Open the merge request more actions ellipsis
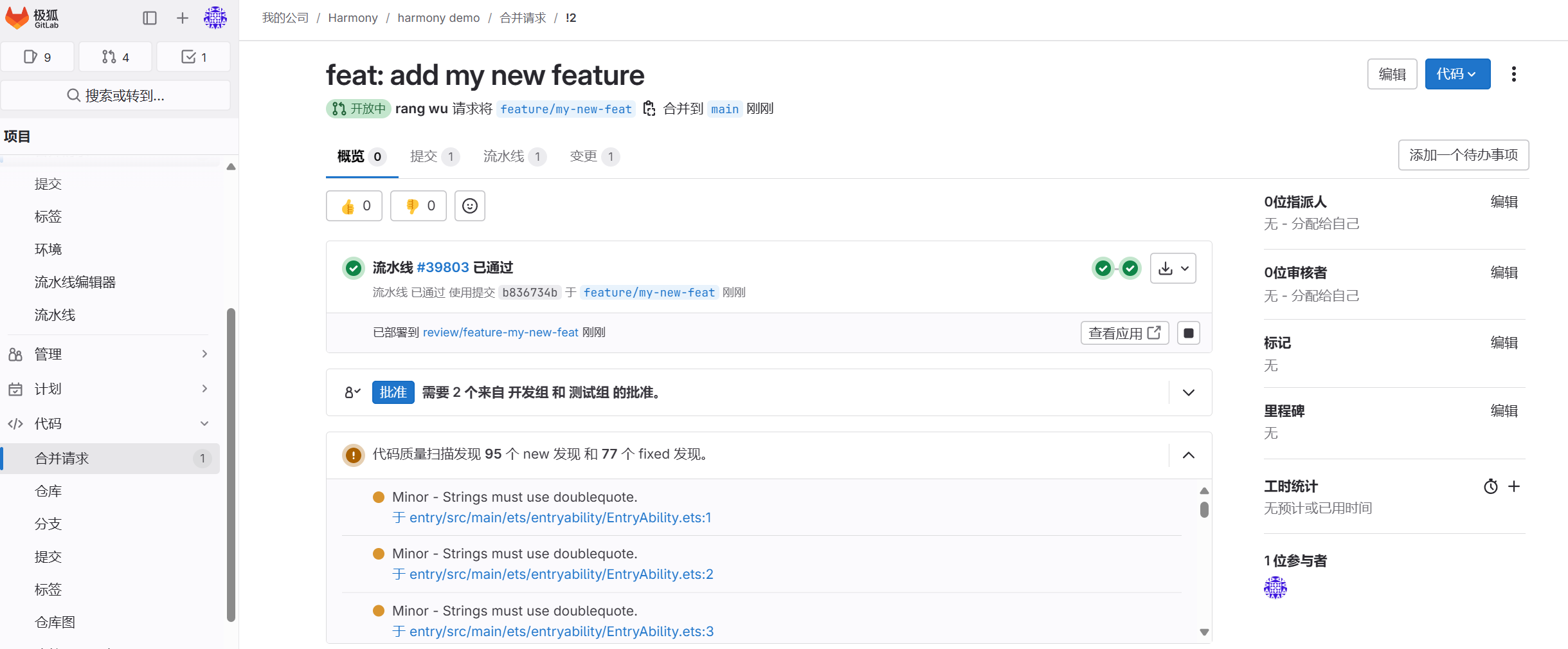1568x649 pixels. [x=1515, y=74]
